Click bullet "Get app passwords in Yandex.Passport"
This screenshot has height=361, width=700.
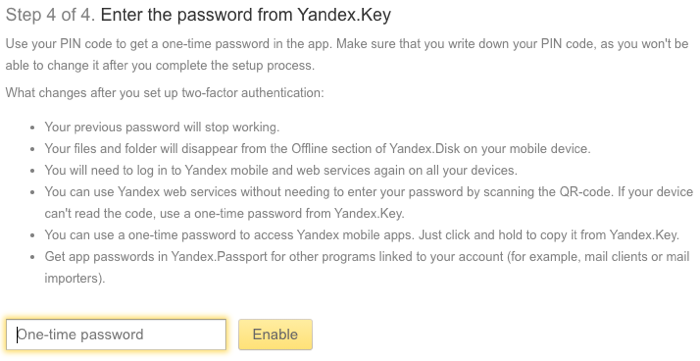pos(367,267)
